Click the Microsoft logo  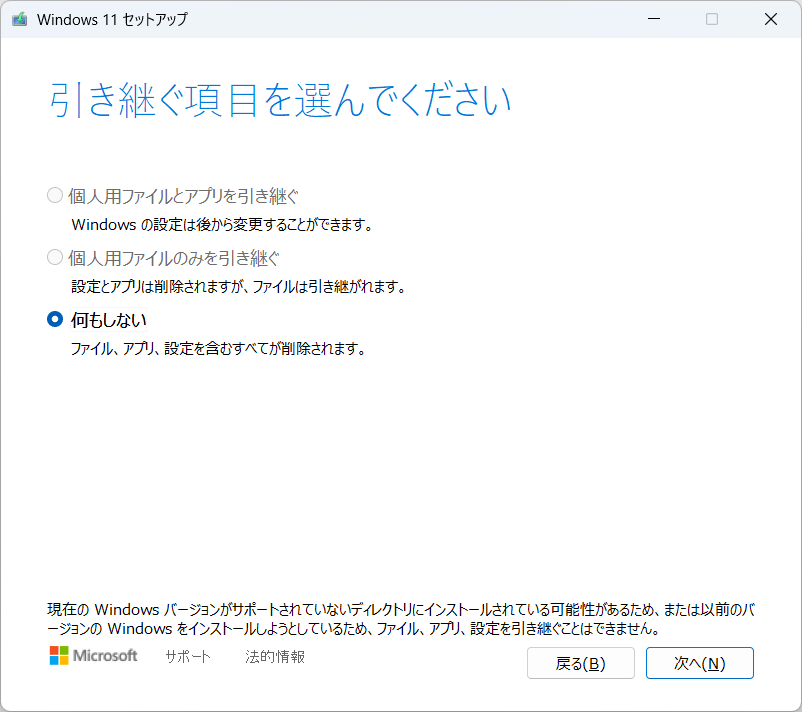94,655
